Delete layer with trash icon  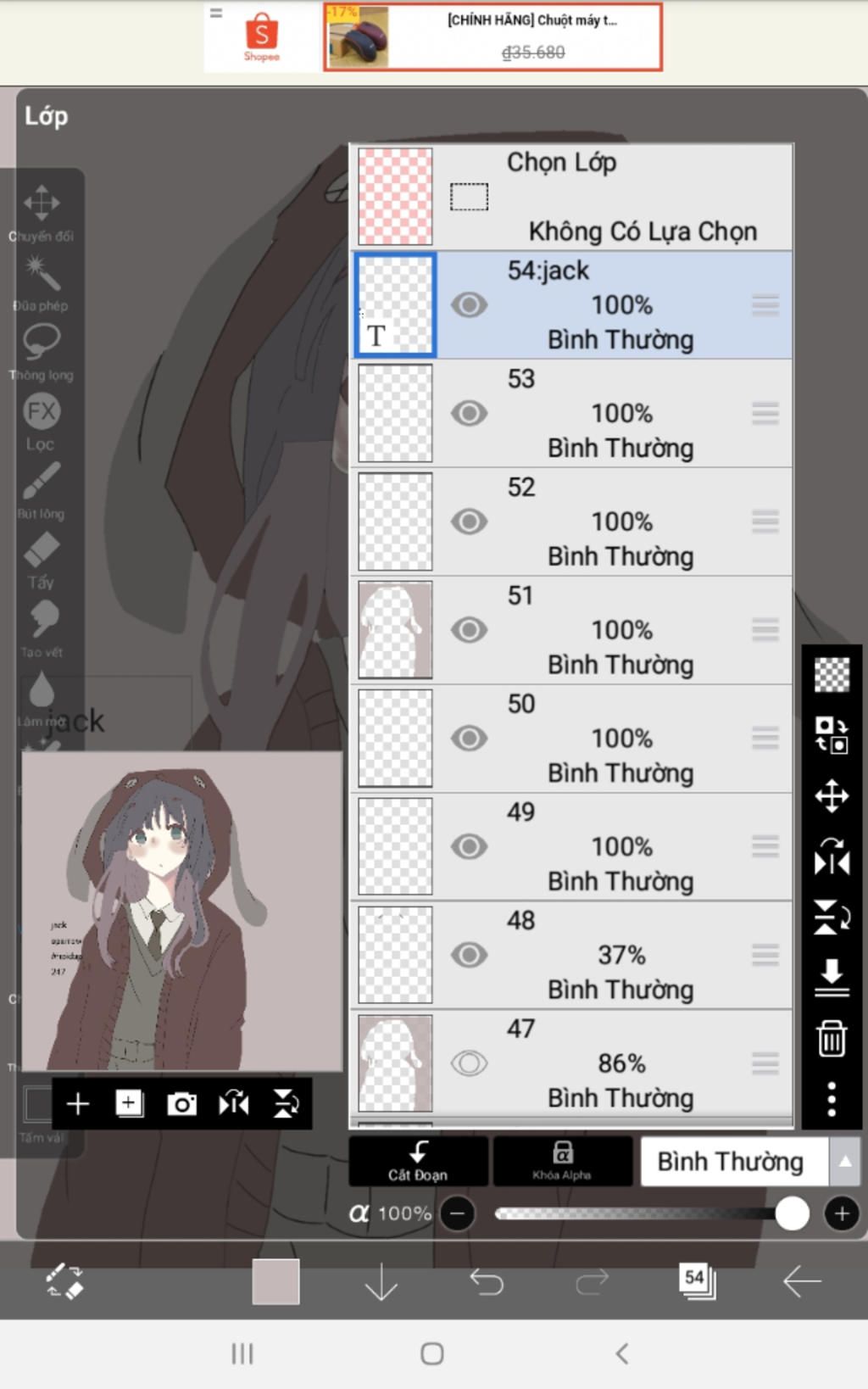pos(832,1038)
